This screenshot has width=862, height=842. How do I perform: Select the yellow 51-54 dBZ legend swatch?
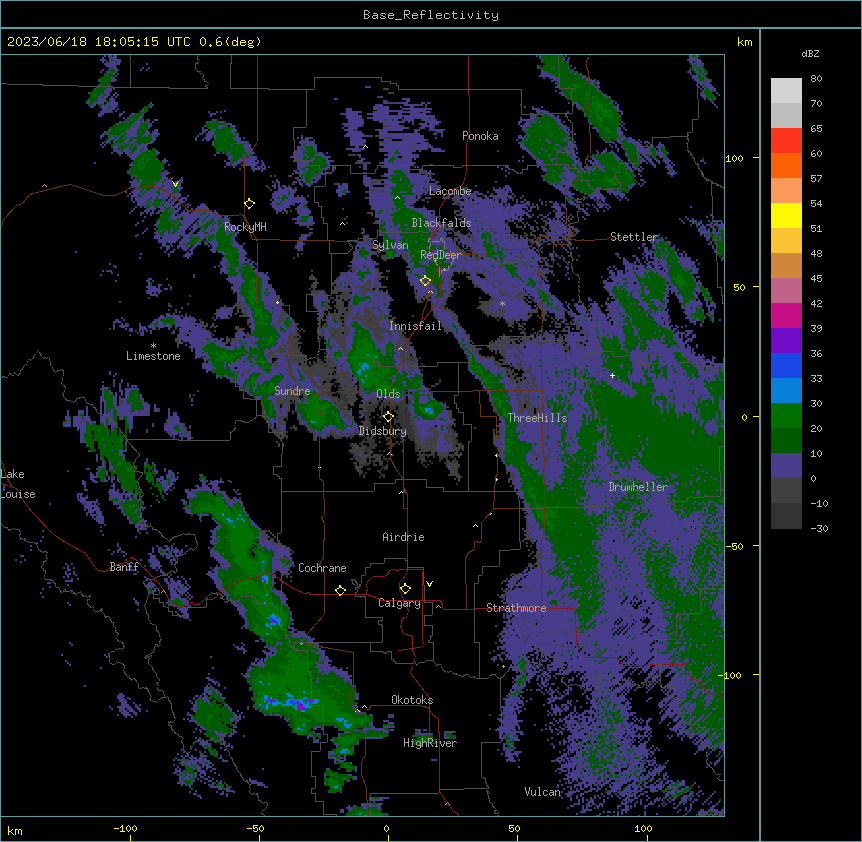coord(786,215)
